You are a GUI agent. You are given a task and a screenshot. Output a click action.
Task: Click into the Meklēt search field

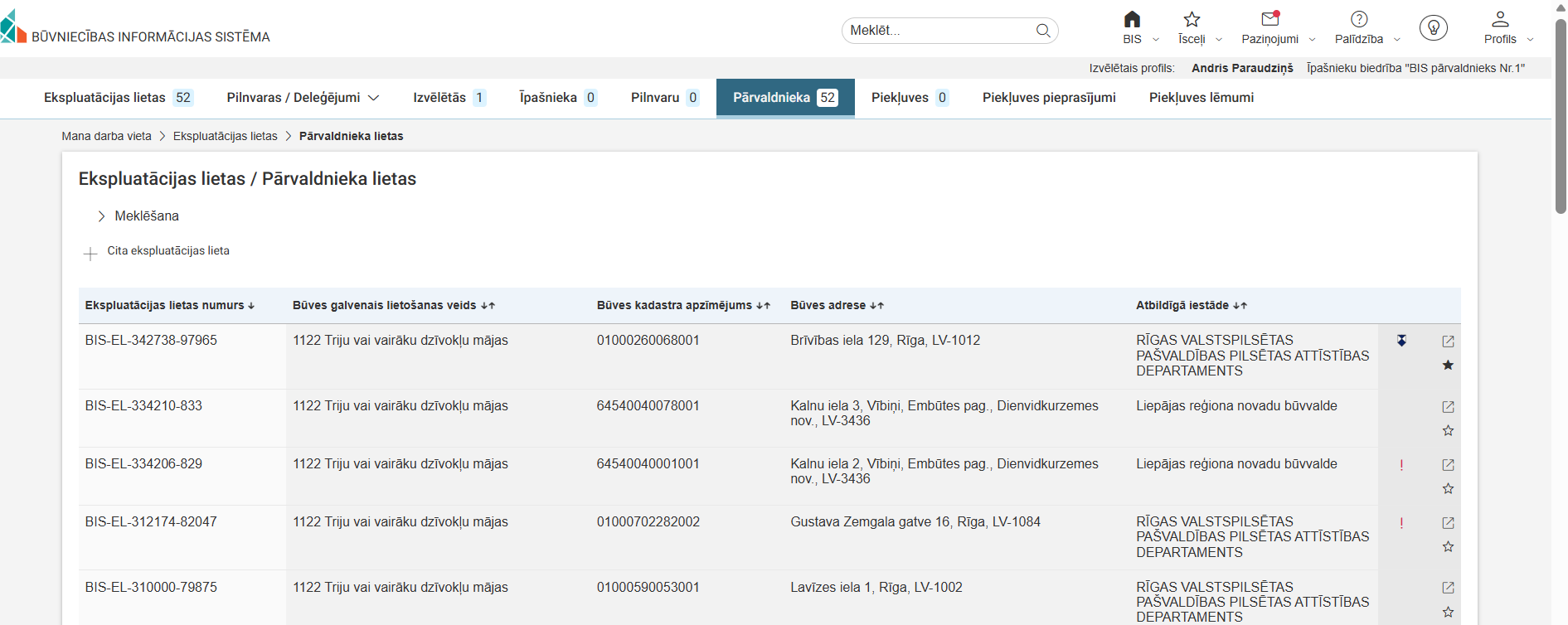click(x=937, y=31)
